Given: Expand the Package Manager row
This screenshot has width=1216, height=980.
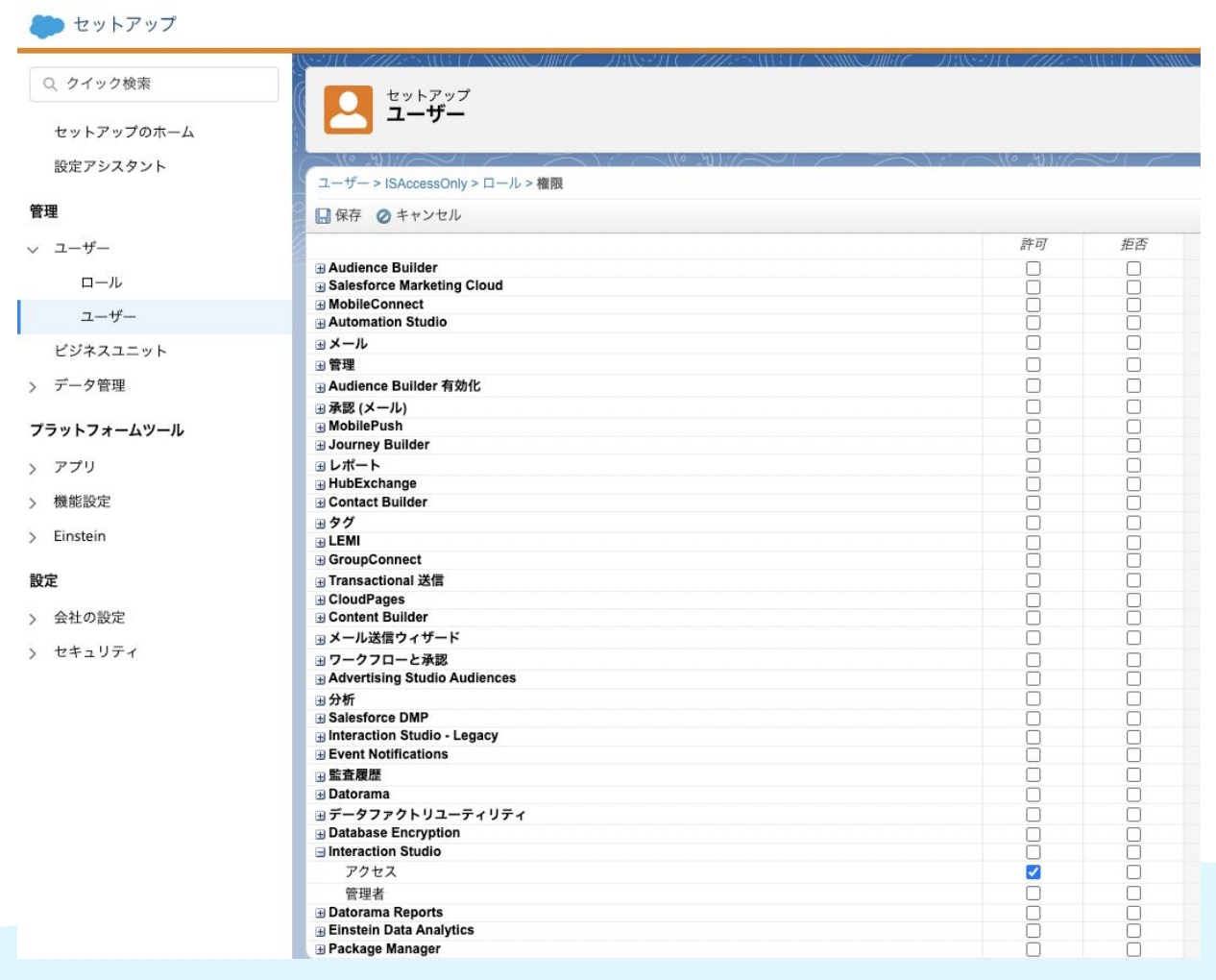Looking at the screenshot, I should point(320,949).
